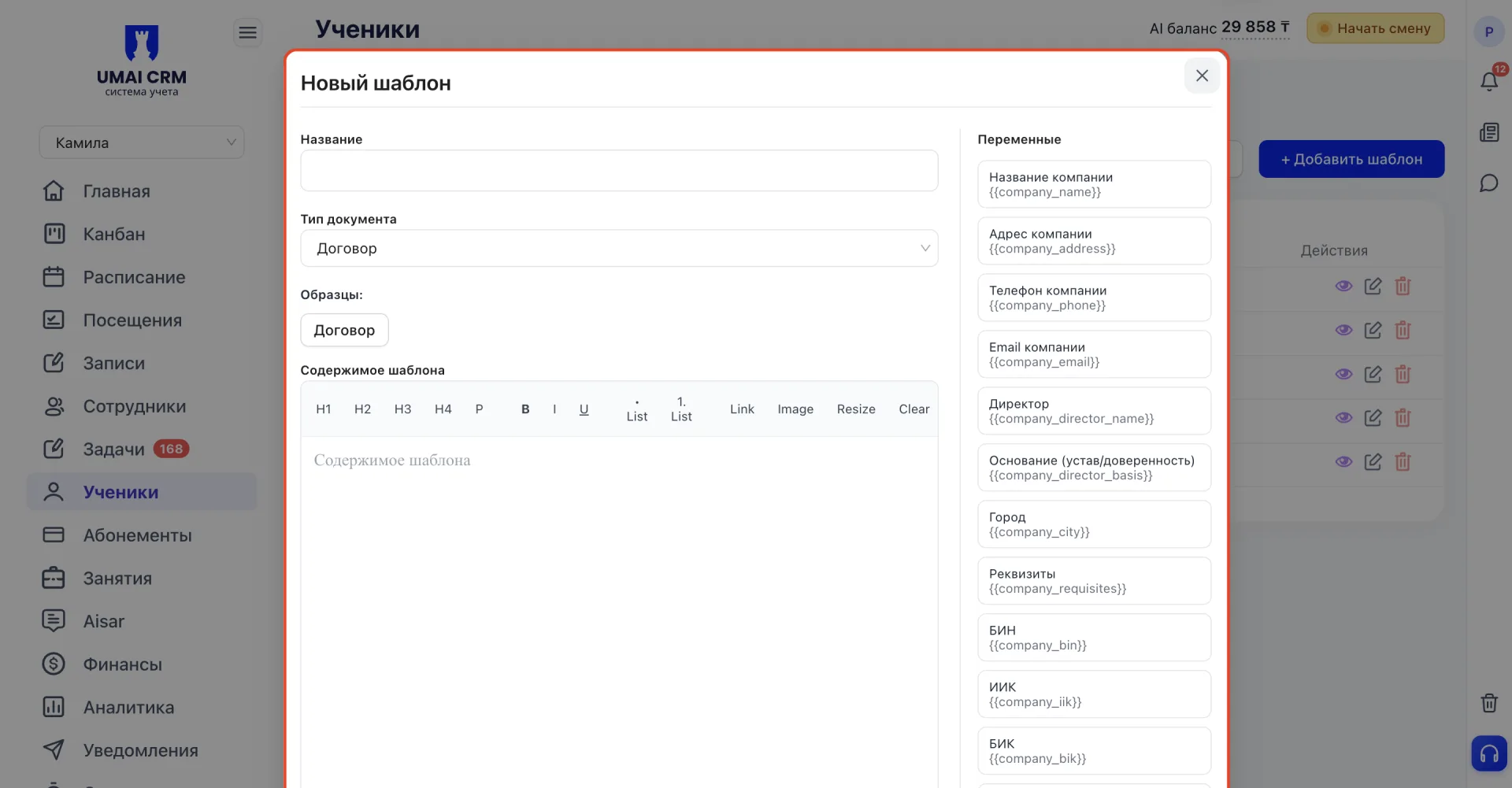
Task: Insert a numbered list
Action: (x=681, y=409)
